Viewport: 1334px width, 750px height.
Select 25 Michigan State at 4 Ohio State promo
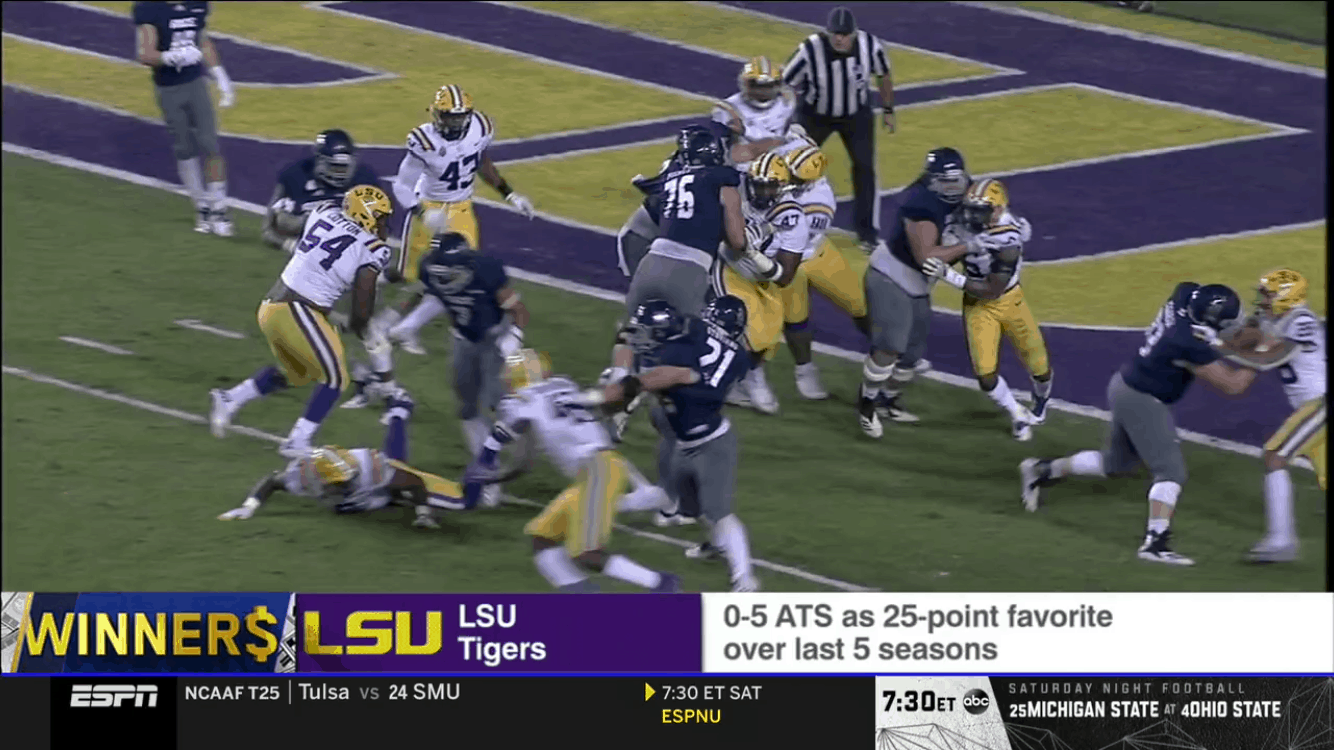(x=1144, y=710)
